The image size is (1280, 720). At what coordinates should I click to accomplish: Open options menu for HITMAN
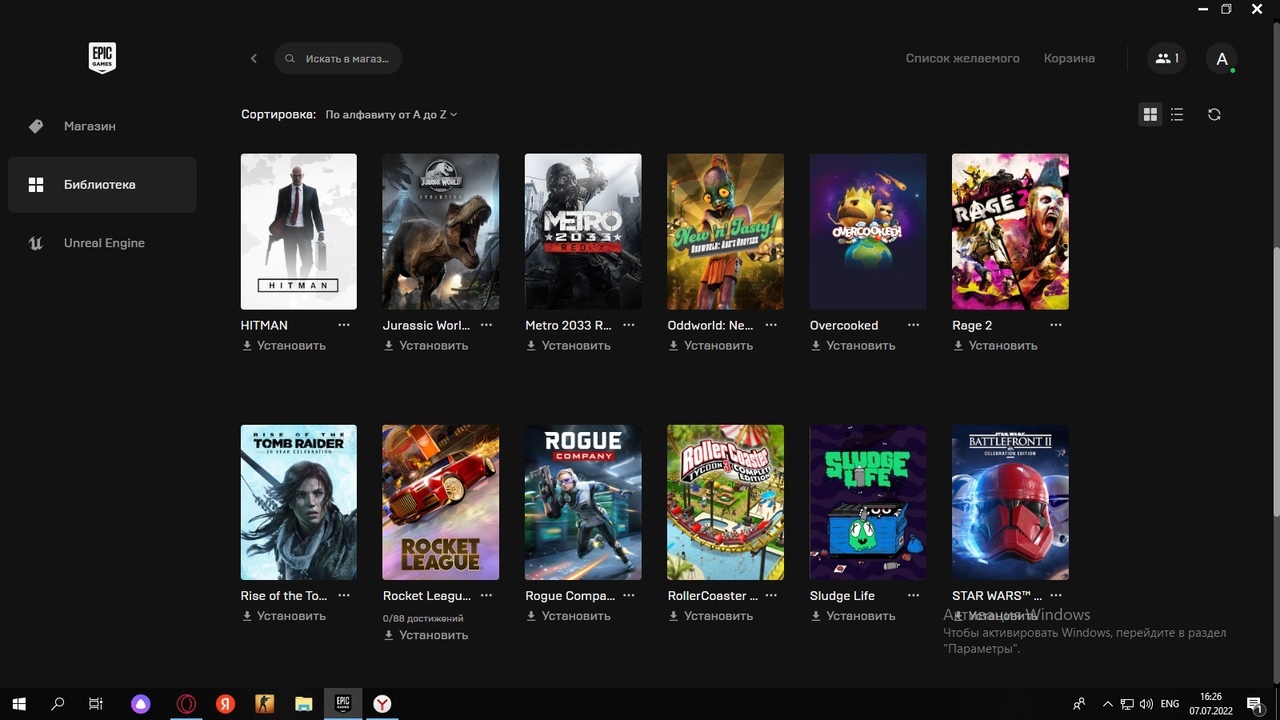point(344,325)
